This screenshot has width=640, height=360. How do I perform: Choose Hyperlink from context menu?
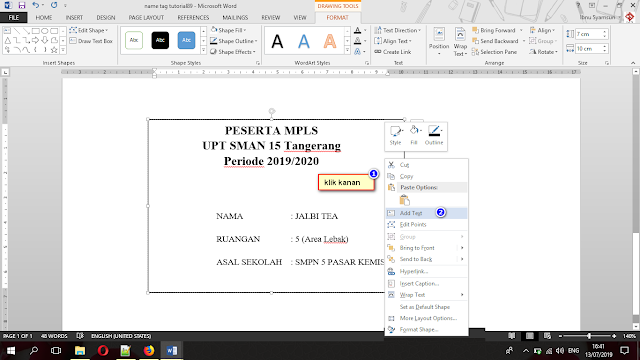coord(426,271)
